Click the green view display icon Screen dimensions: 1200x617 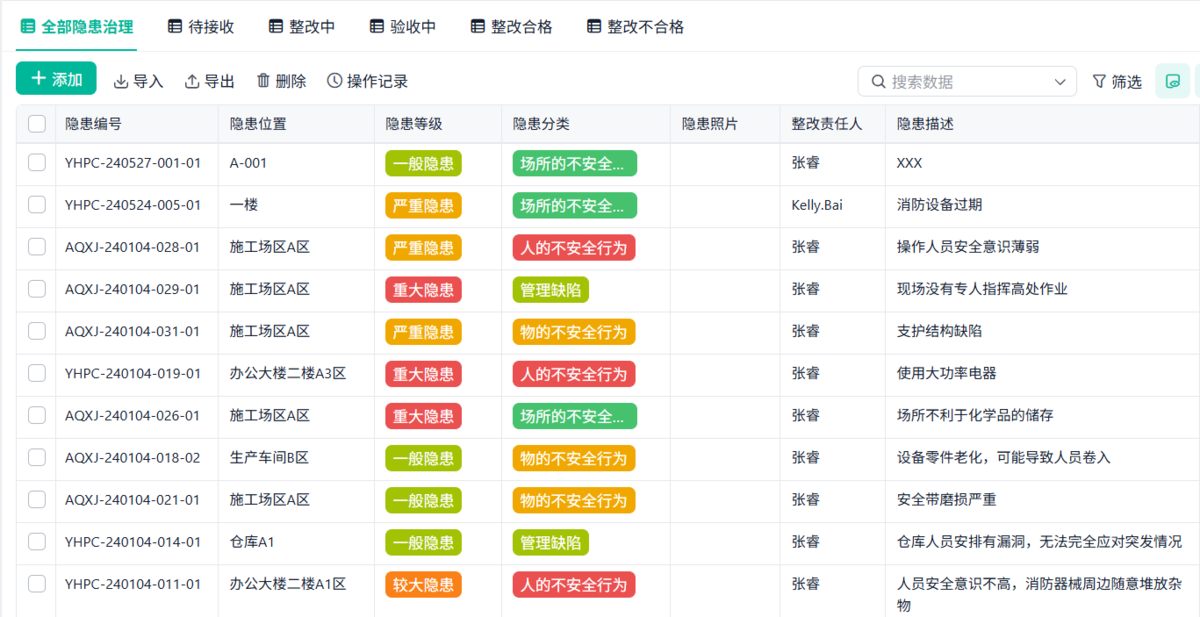click(1173, 81)
